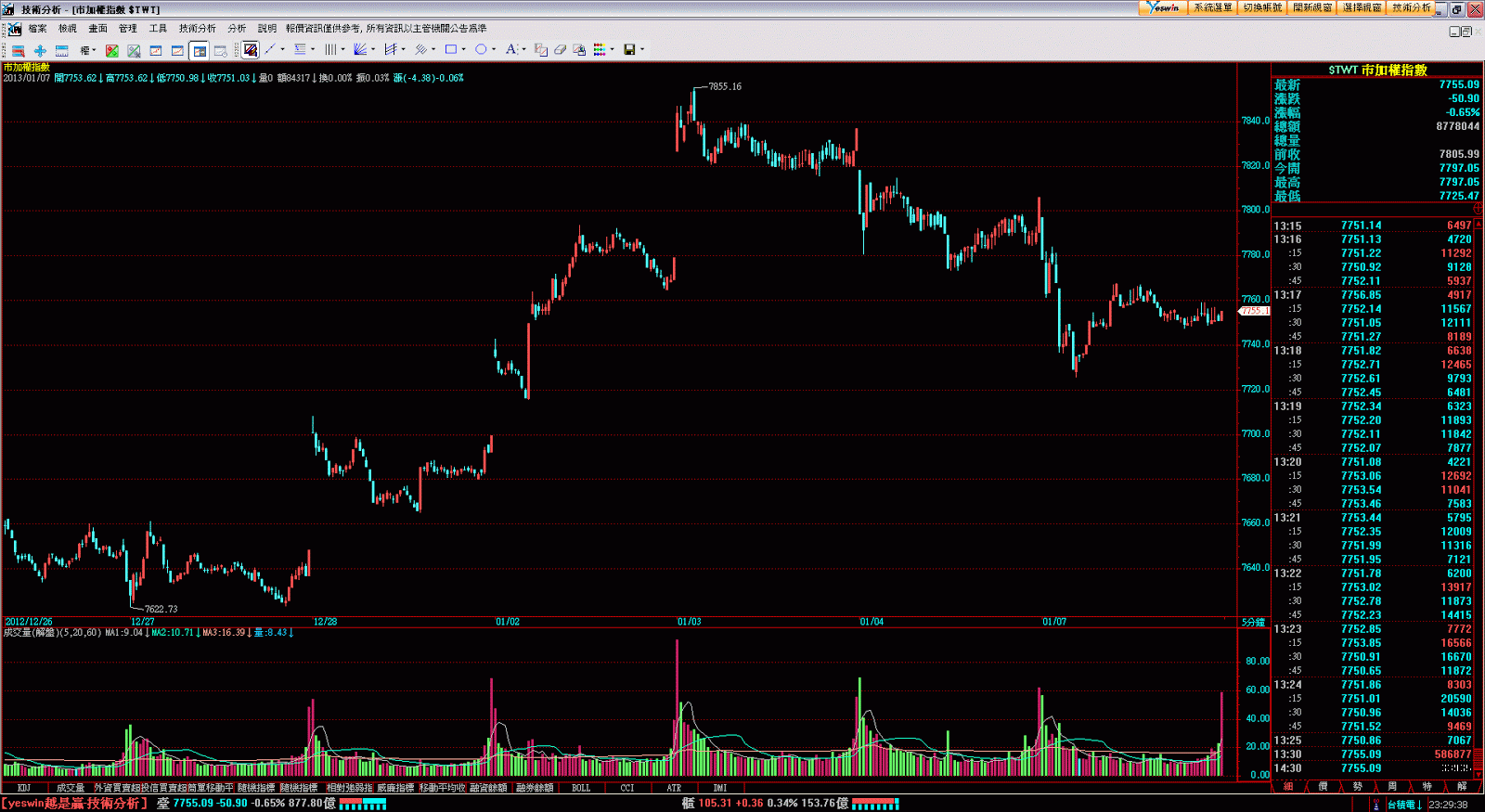Click the red-blue bars toolbar icon

pos(18,50)
